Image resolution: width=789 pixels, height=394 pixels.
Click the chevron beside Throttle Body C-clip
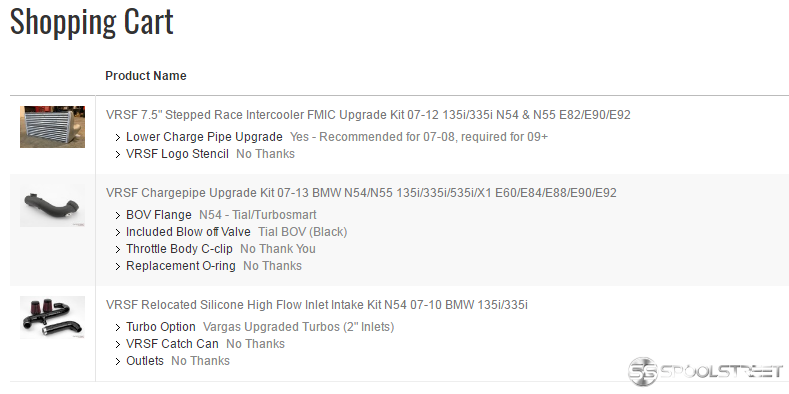pyautogui.click(x=118, y=250)
